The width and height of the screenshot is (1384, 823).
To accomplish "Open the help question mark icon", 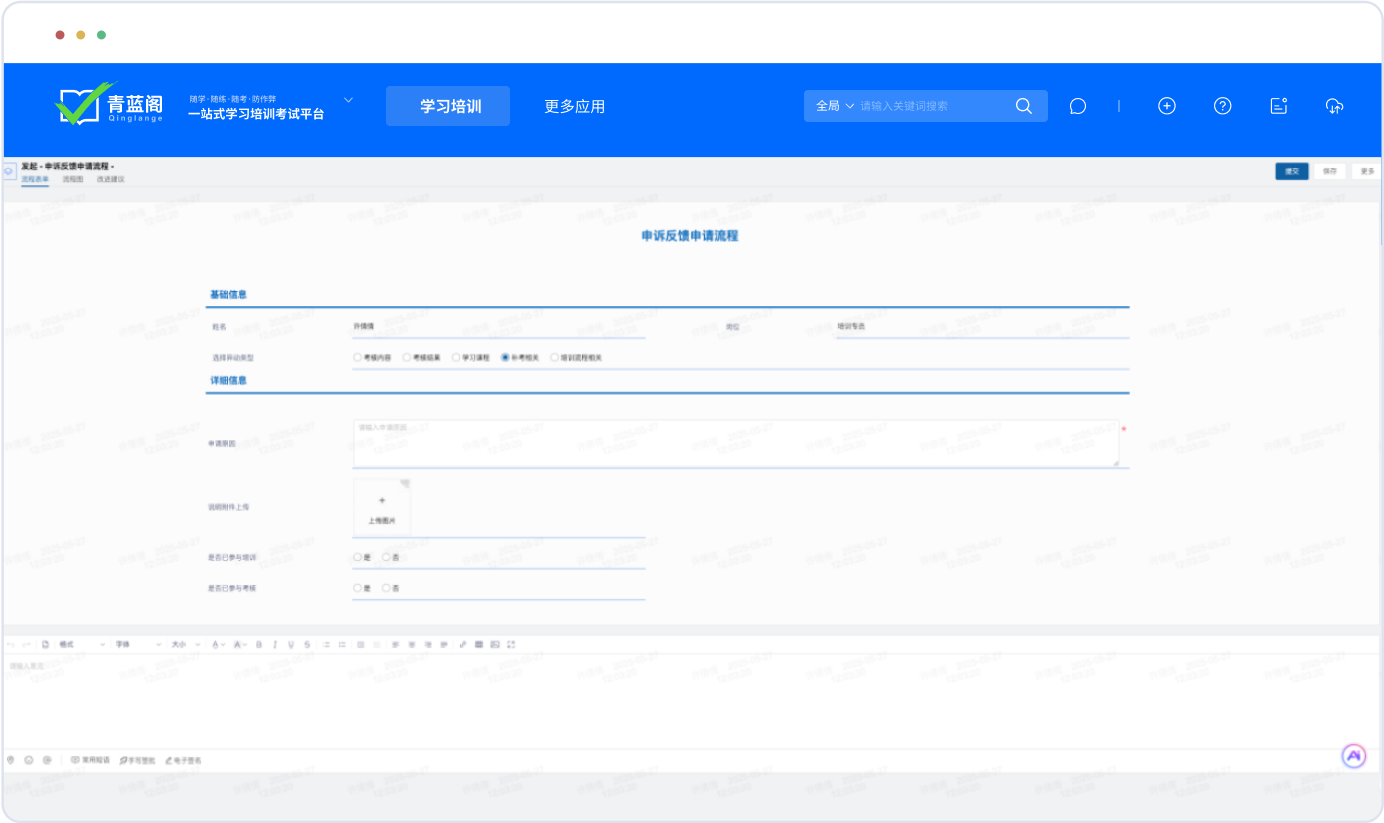I will click(1222, 106).
